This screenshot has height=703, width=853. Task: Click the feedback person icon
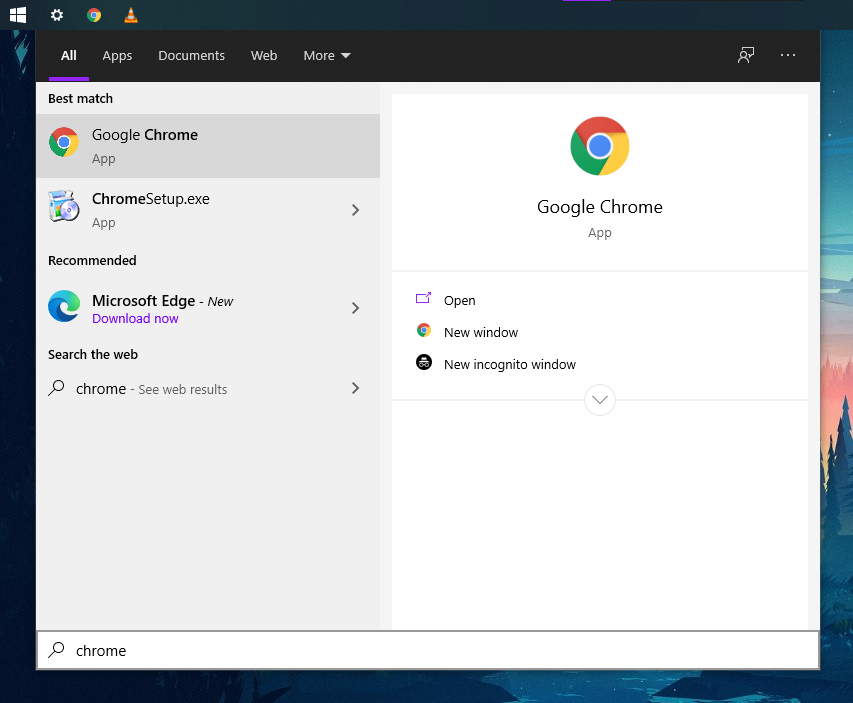[746, 55]
